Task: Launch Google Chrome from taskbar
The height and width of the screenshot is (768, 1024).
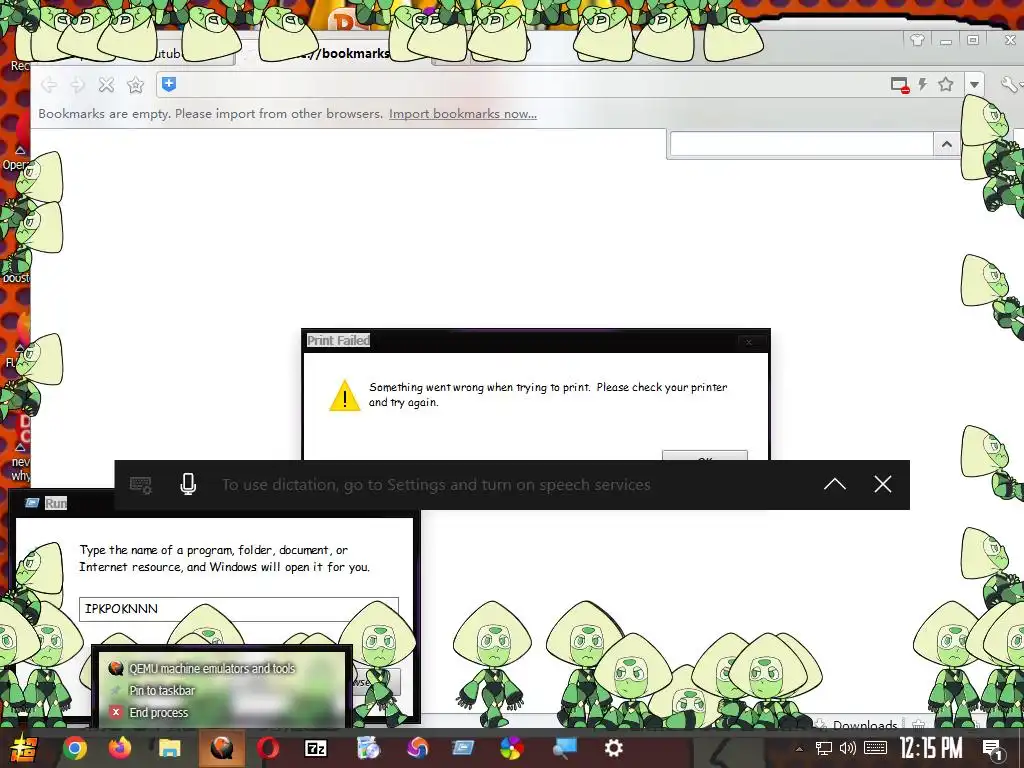Action: point(74,748)
